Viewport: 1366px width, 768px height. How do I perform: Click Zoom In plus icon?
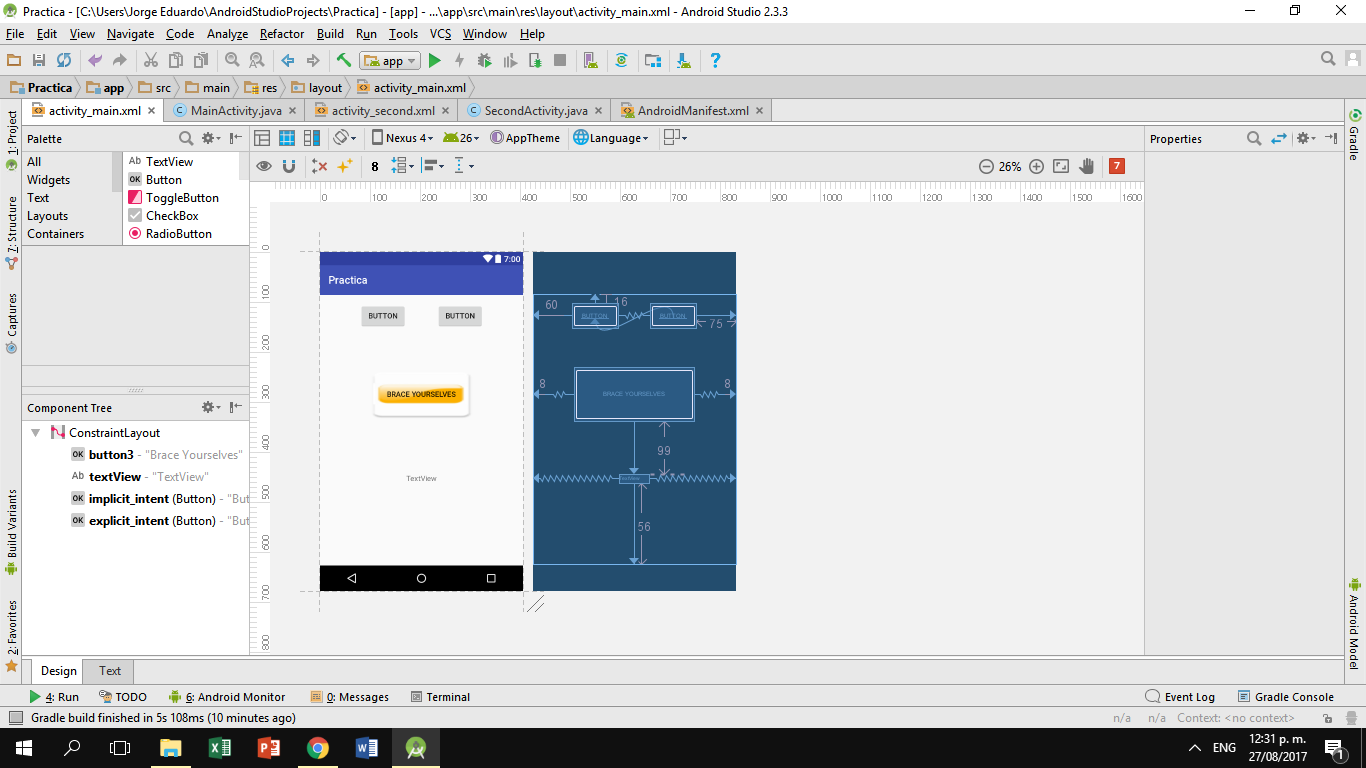pos(1036,167)
